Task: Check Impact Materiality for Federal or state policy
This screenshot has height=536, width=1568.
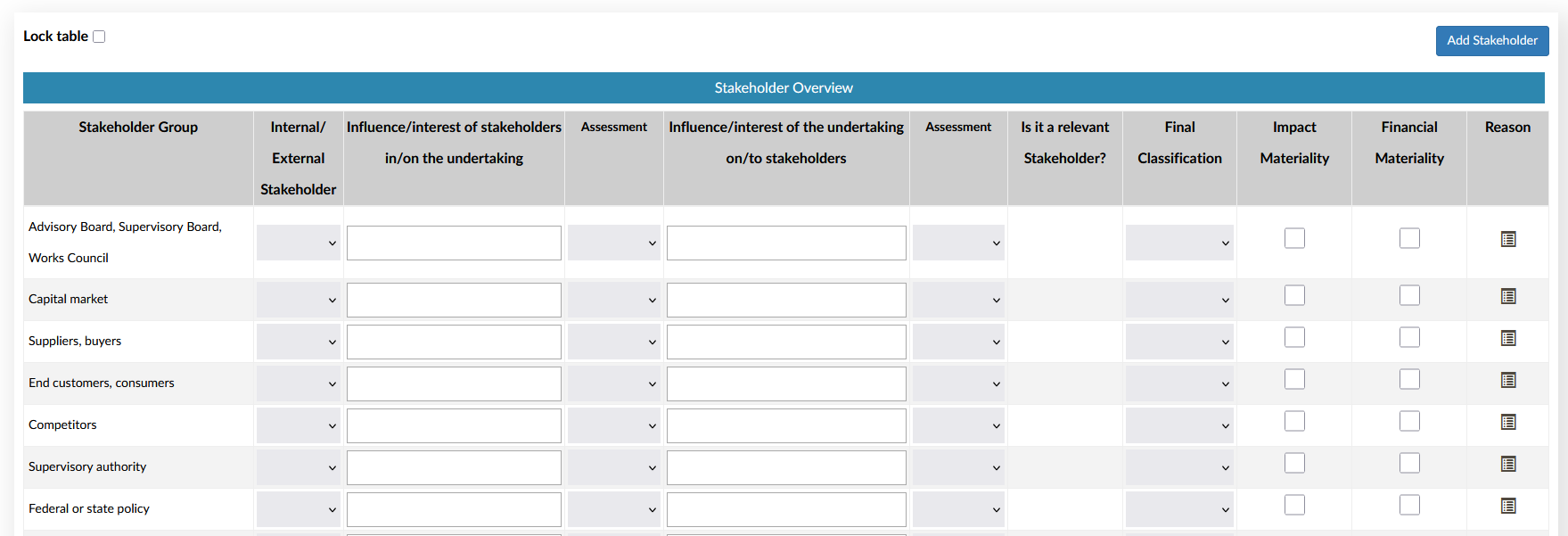Action: pos(1294,505)
